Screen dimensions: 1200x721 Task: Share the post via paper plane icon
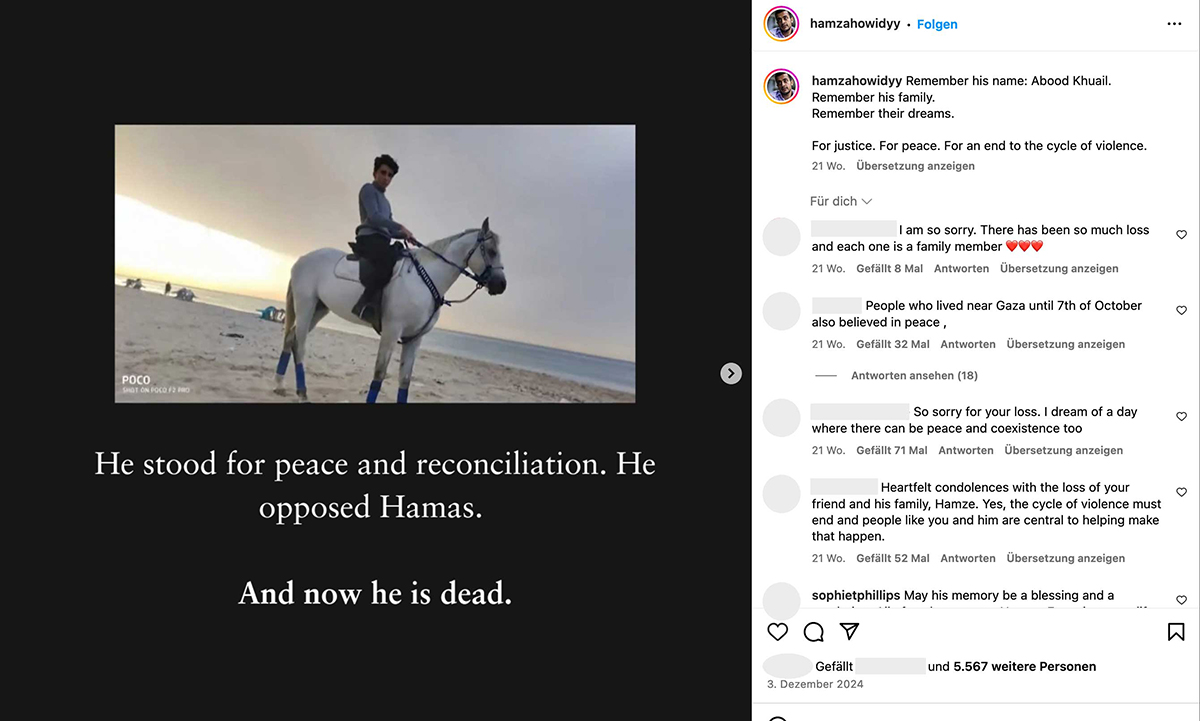849,631
